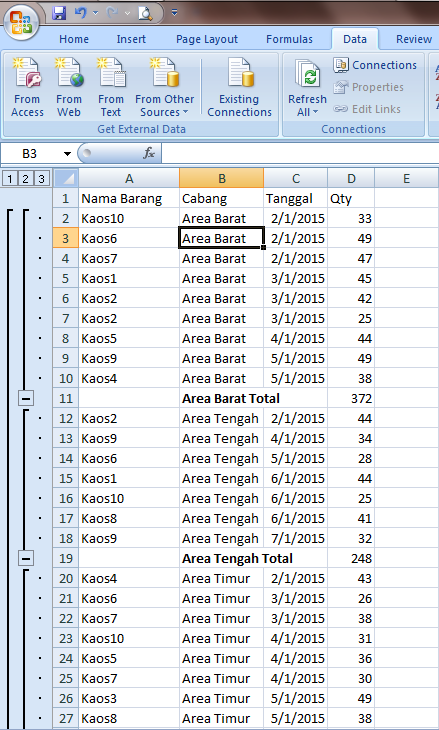
Task: Click the total value 248
Action: click(351, 558)
